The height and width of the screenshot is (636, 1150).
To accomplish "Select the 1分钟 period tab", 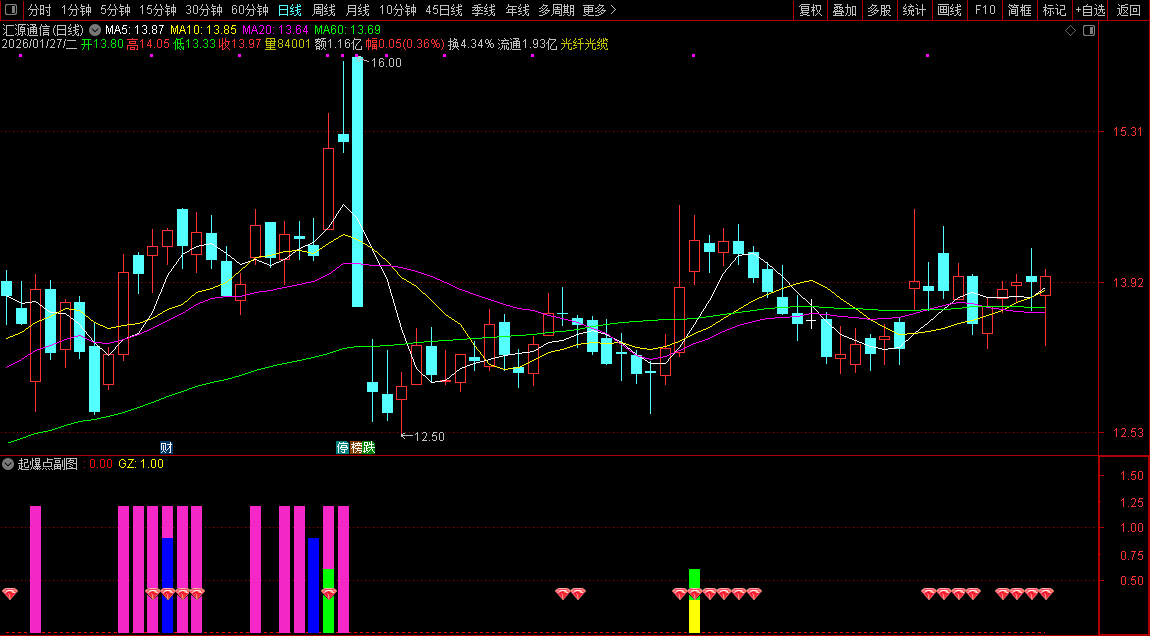I will (76, 10).
